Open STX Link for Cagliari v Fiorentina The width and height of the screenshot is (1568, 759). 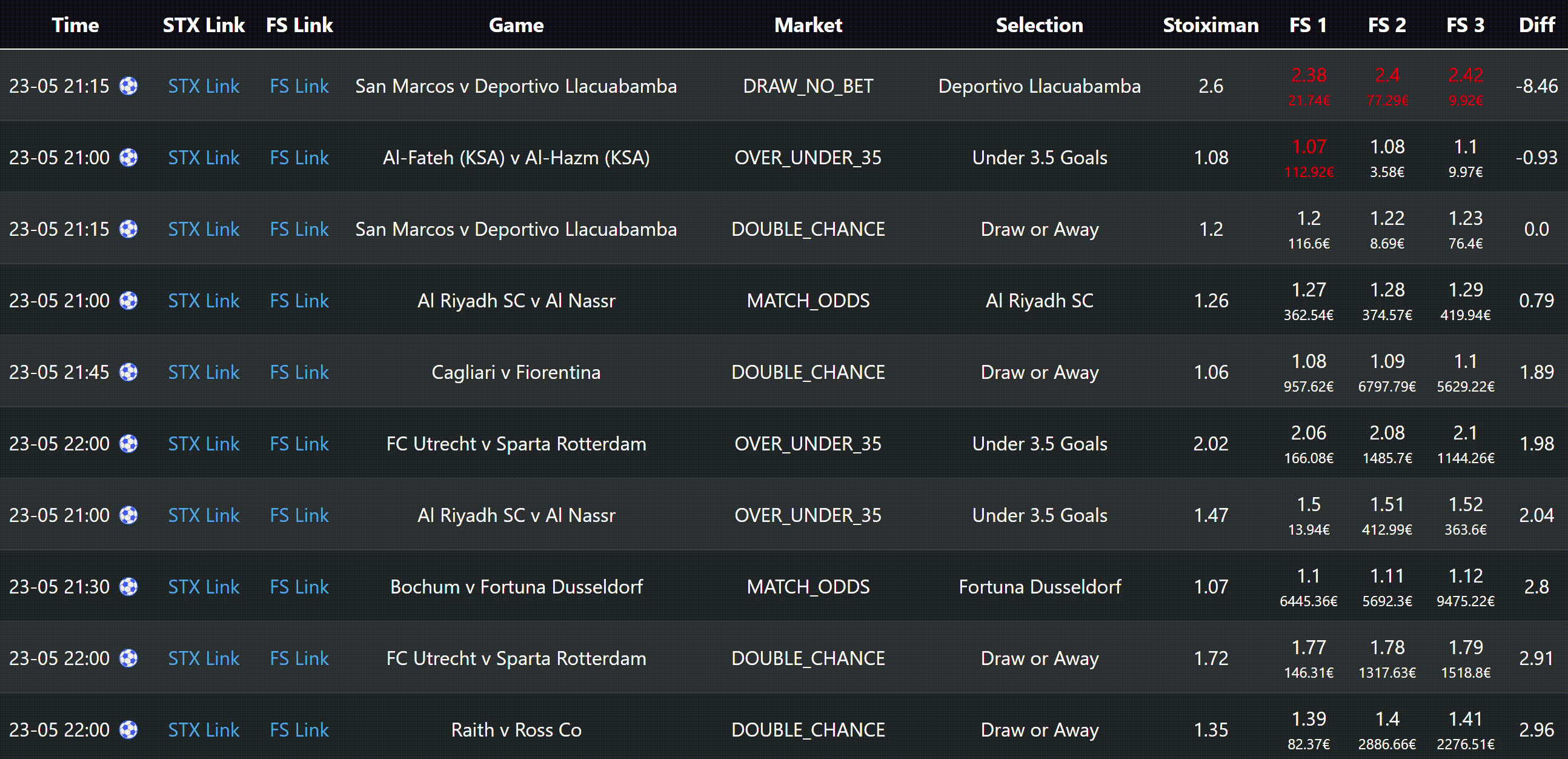tap(204, 372)
